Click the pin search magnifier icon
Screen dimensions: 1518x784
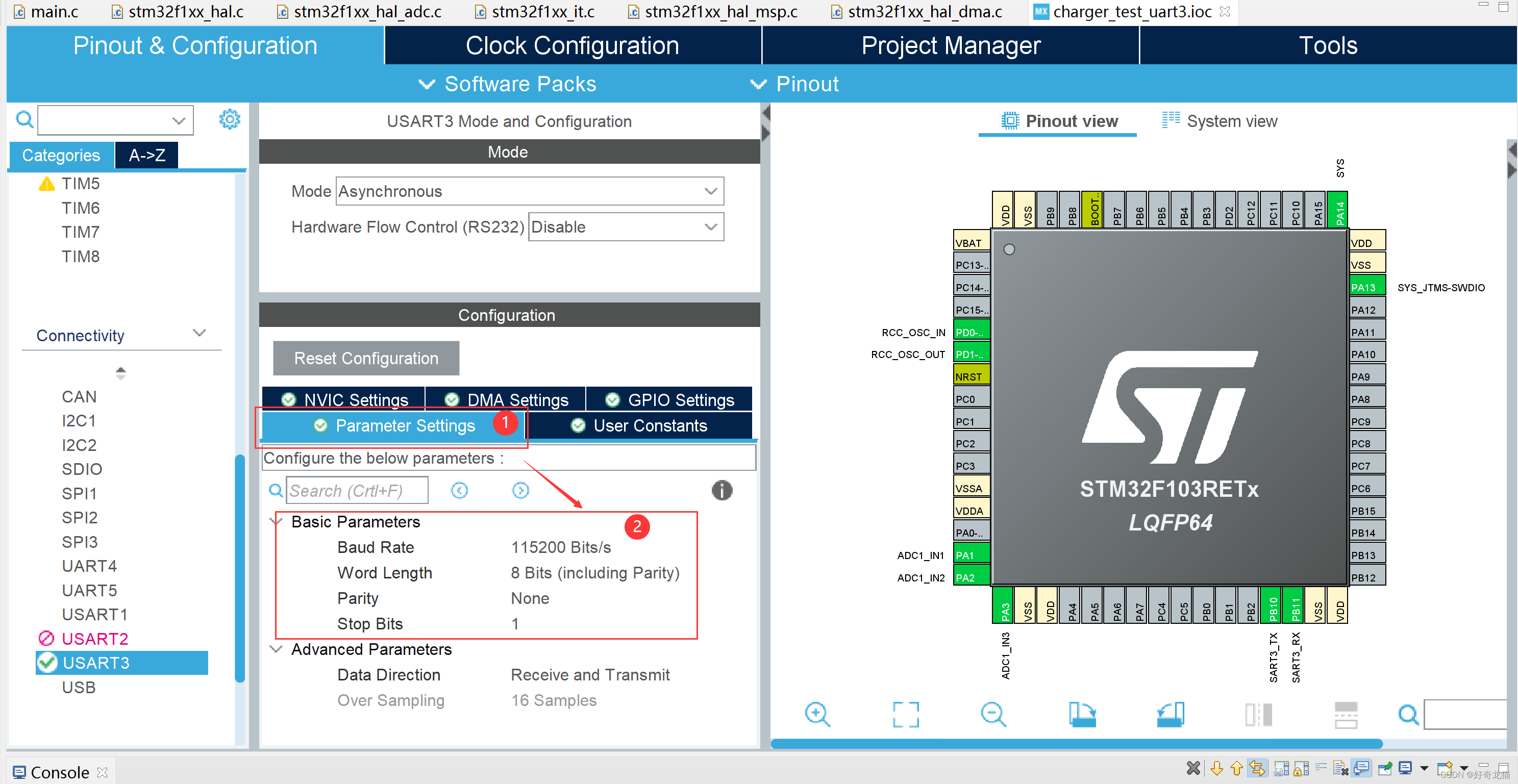[1409, 715]
